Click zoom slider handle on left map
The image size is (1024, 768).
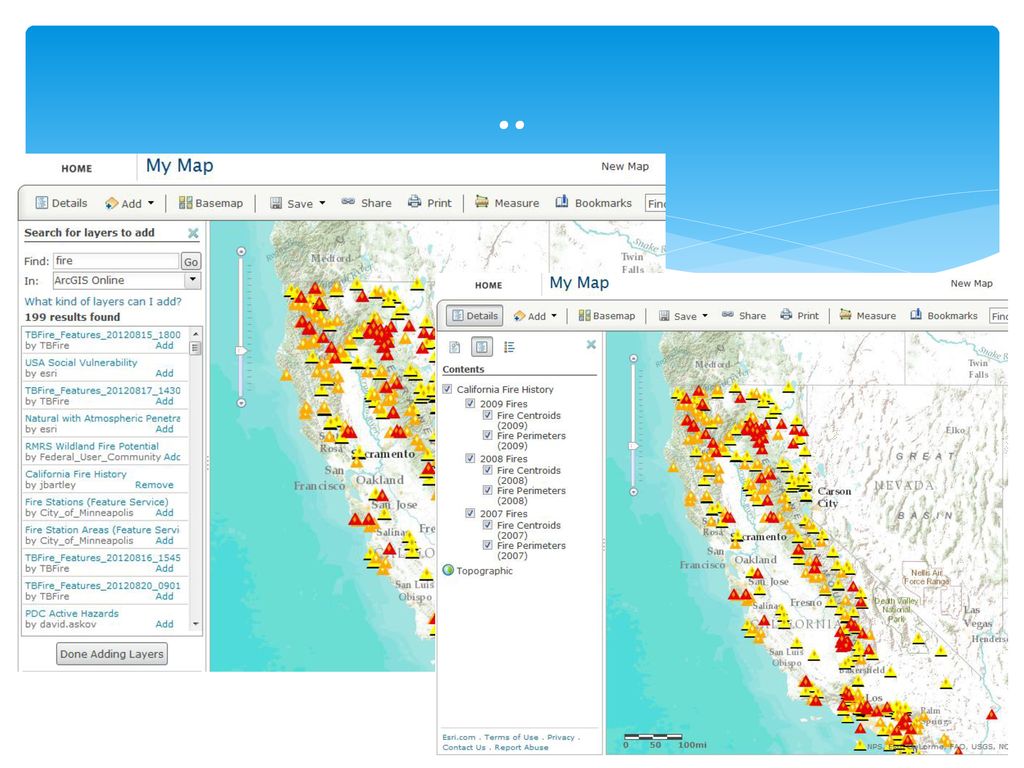pyautogui.click(x=241, y=351)
